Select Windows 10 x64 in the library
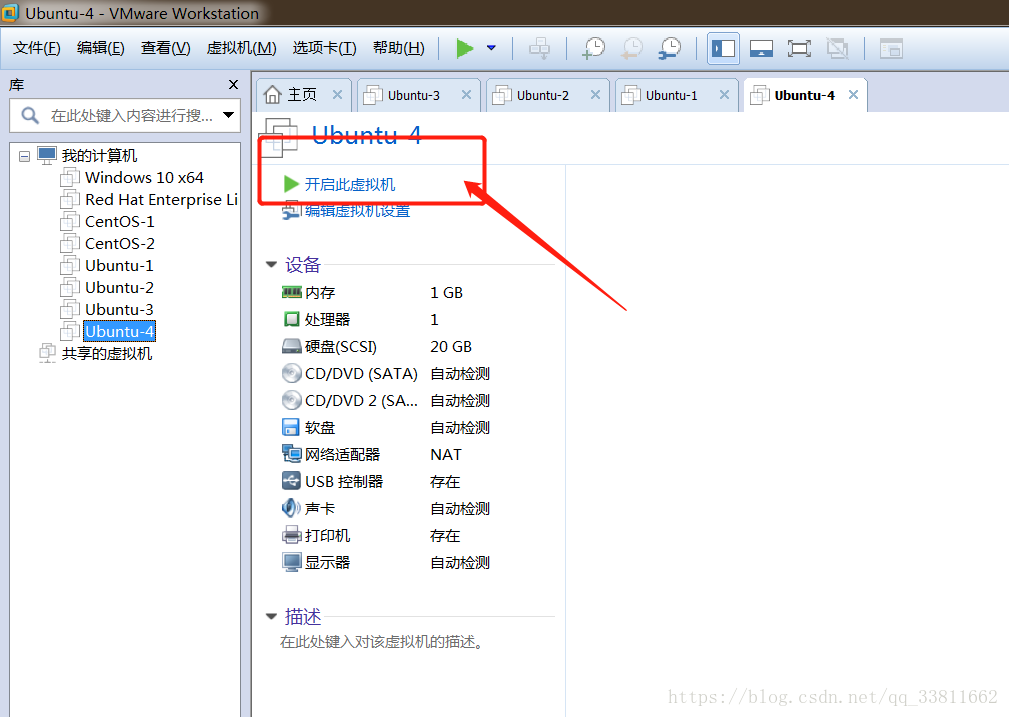 (144, 178)
